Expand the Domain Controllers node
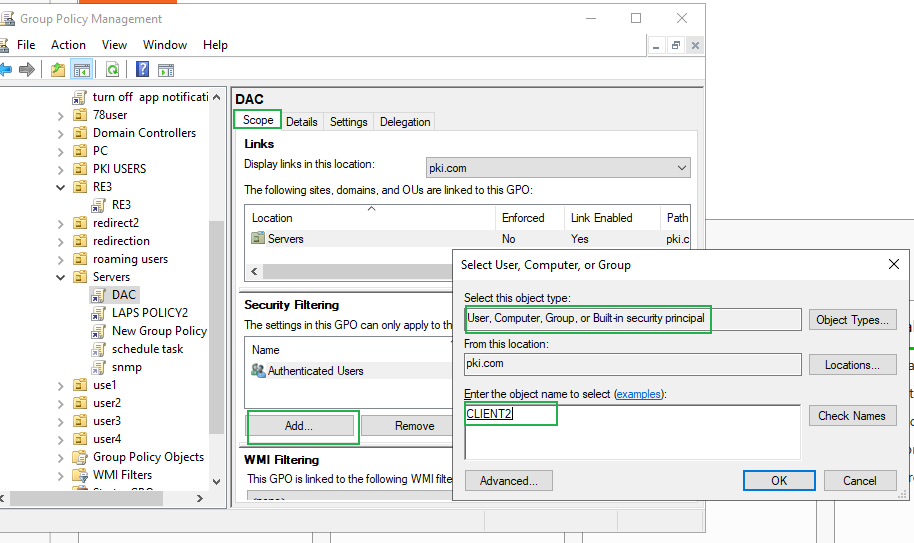Image resolution: width=914 pixels, height=543 pixels. click(61, 133)
